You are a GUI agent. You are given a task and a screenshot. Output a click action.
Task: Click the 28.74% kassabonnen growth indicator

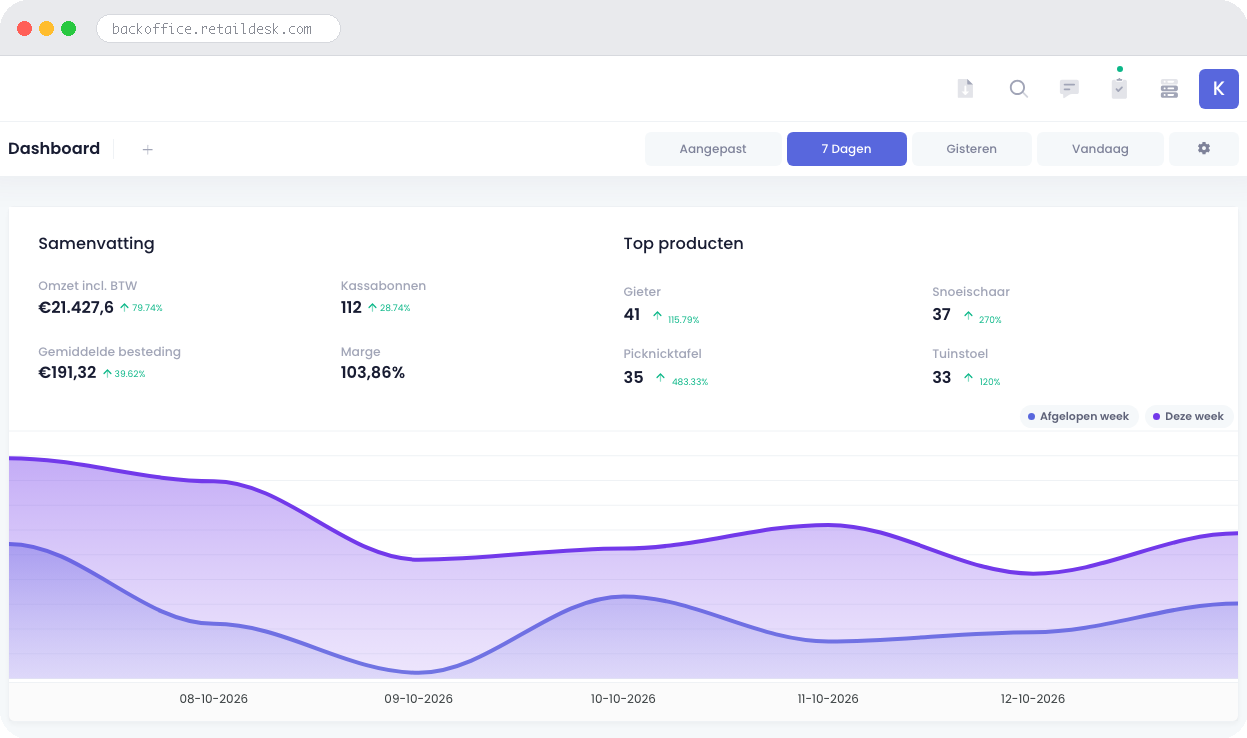[389, 308]
